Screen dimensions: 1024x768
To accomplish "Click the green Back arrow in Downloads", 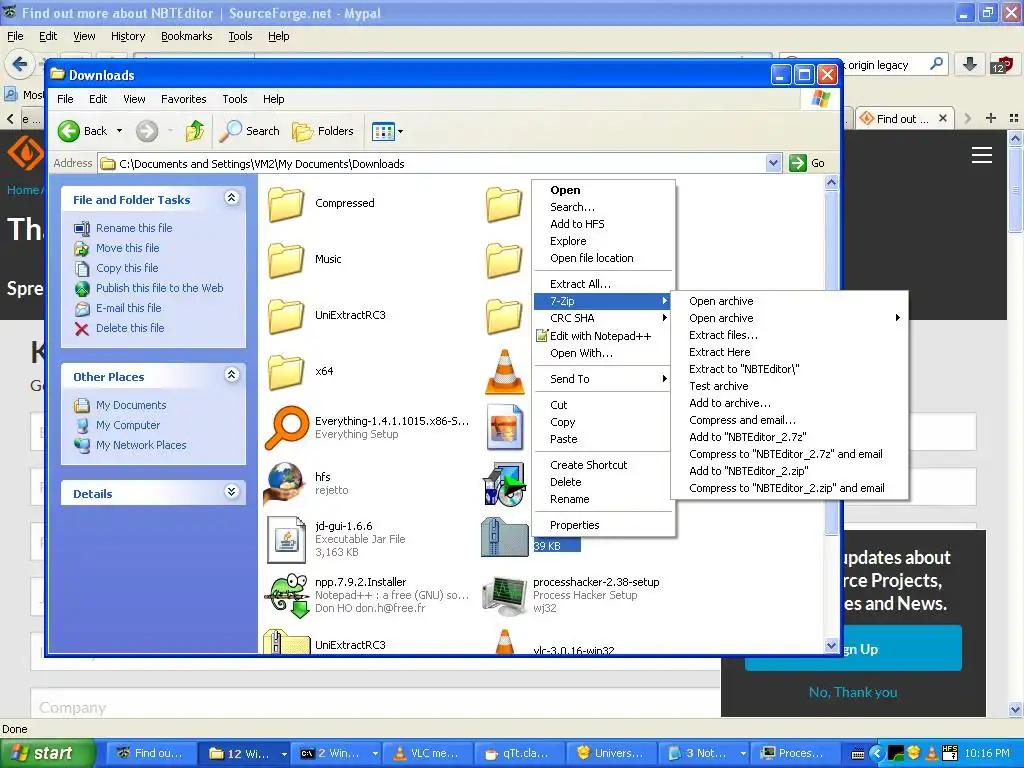I will 69,131.
